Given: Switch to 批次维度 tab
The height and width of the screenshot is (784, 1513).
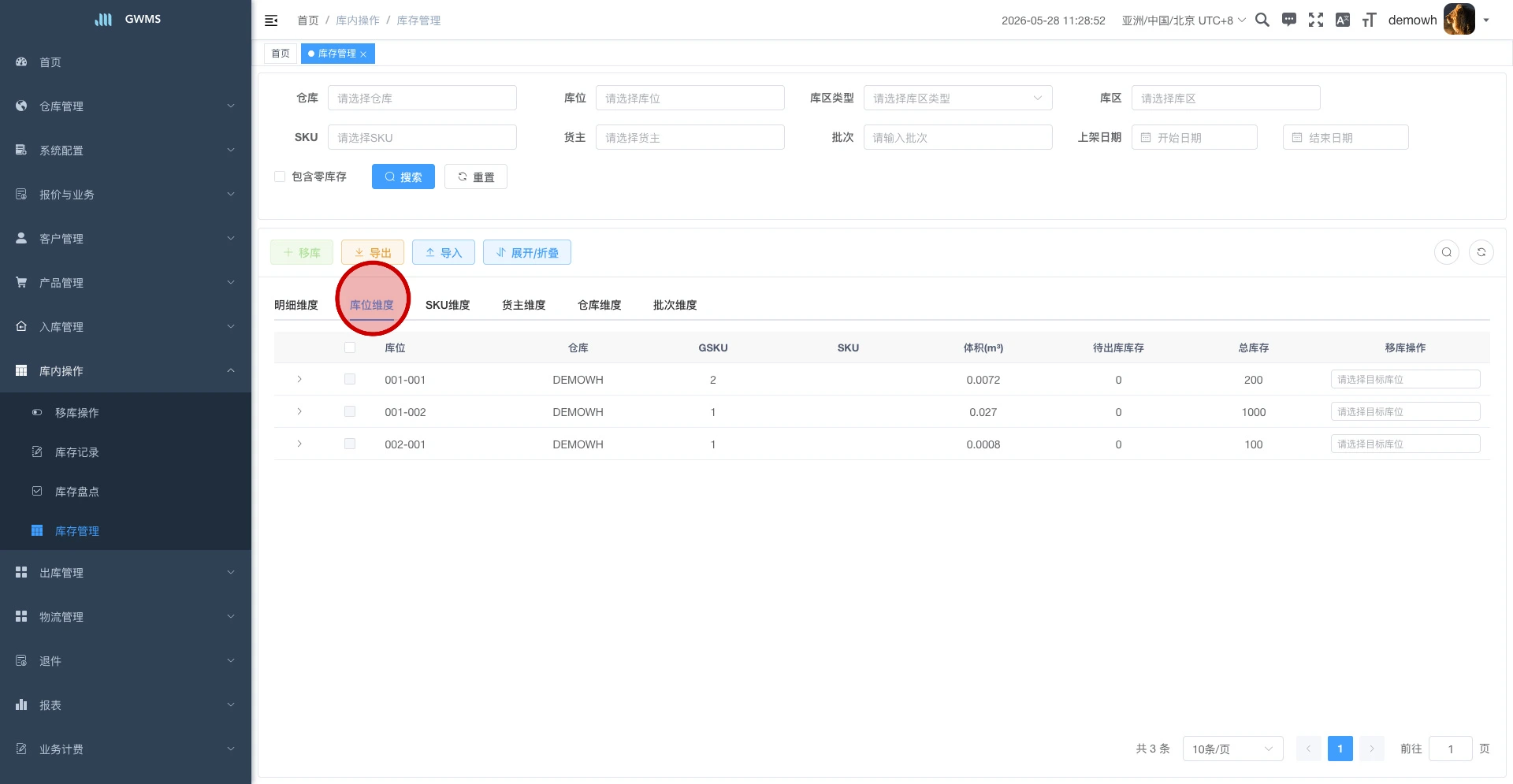Looking at the screenshot, I should tap(675, 305).
